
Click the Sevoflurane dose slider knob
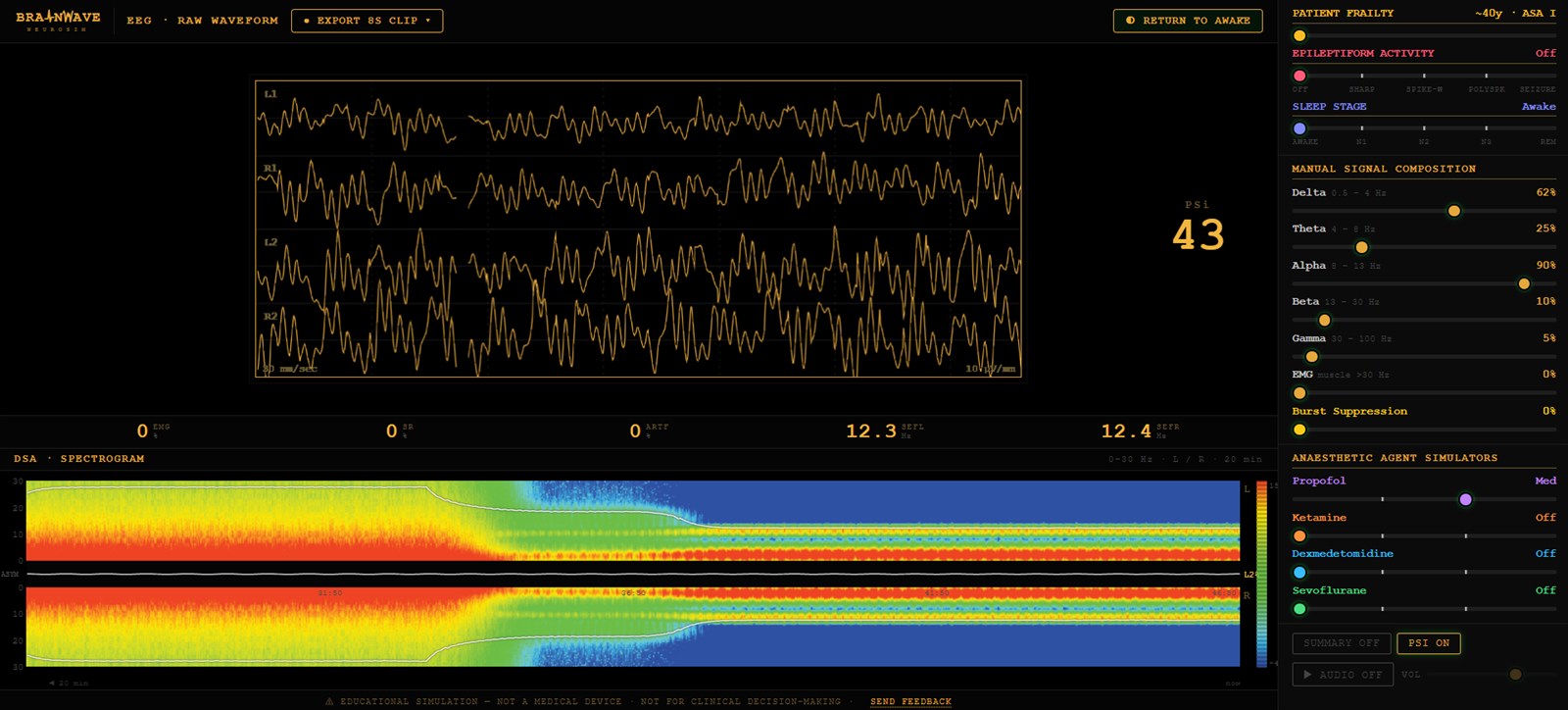1299,609
